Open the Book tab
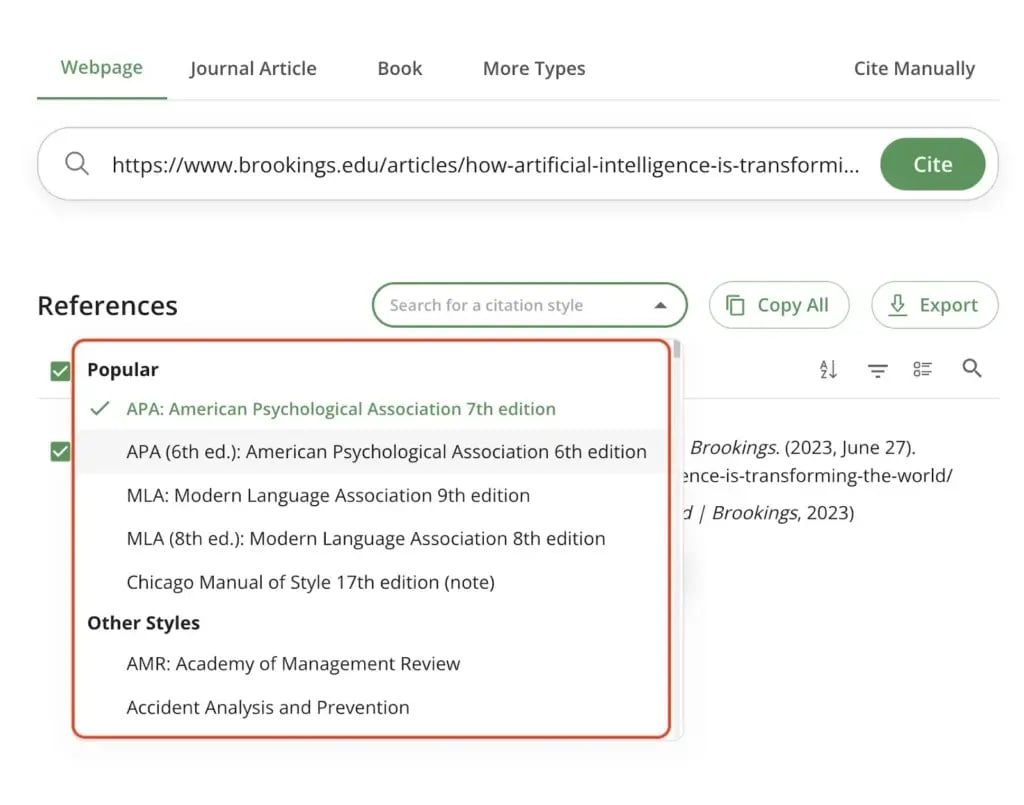 (x=400, y=69)
